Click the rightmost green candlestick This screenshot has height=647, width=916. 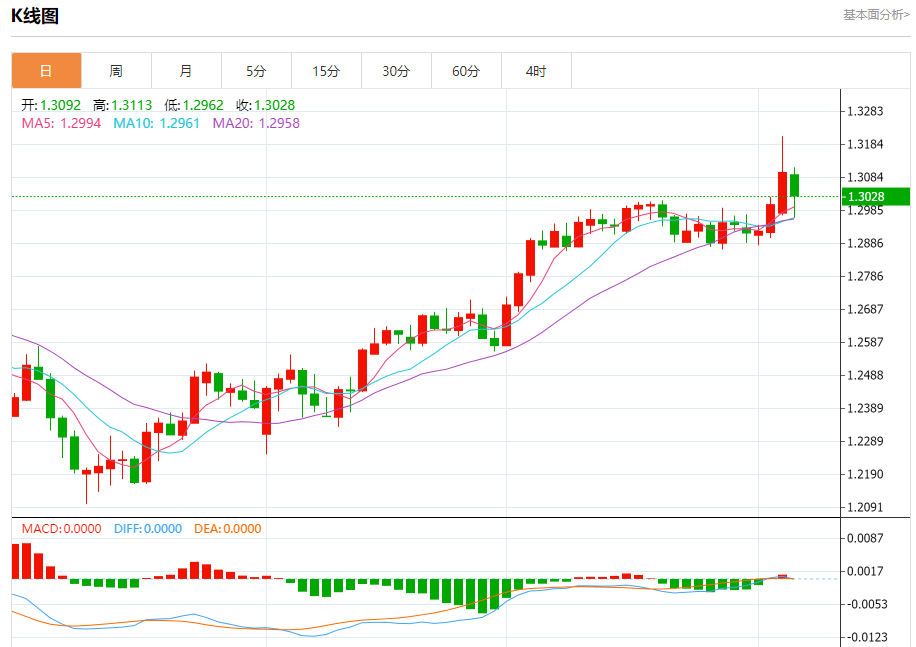tap(795, 185)
